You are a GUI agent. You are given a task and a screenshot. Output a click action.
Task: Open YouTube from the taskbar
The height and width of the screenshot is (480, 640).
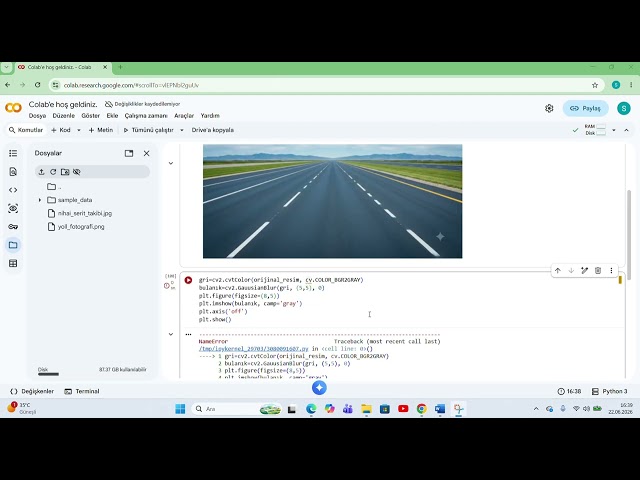[x=403, y=409]
